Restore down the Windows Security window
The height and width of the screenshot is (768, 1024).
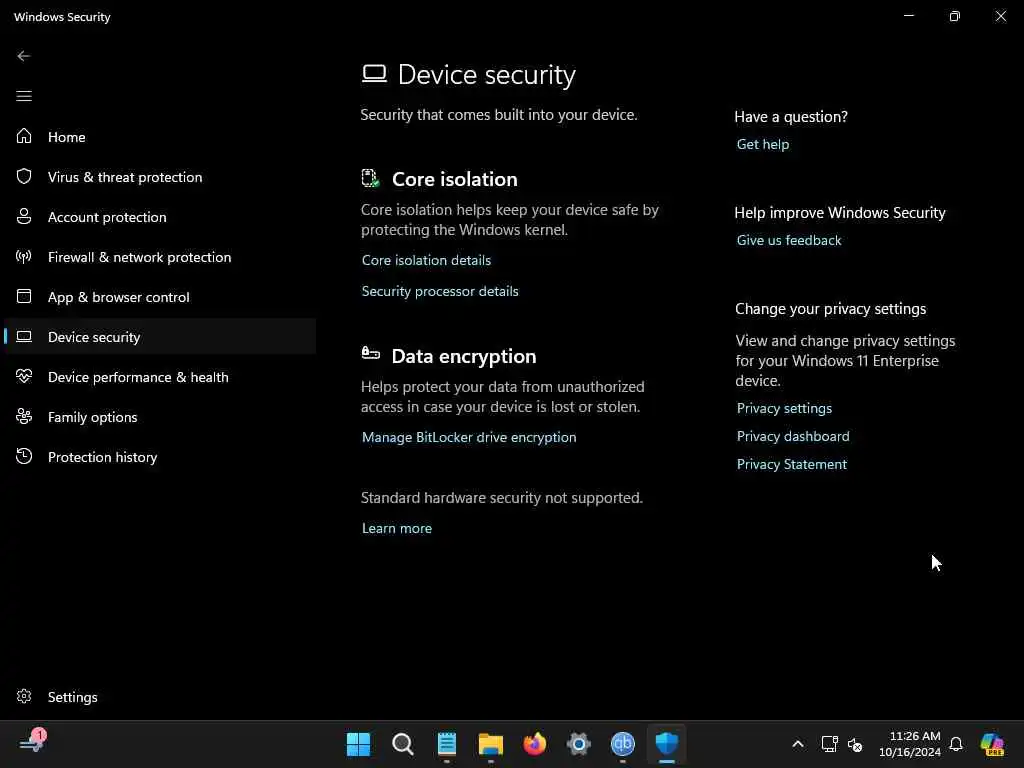(955, 16)
